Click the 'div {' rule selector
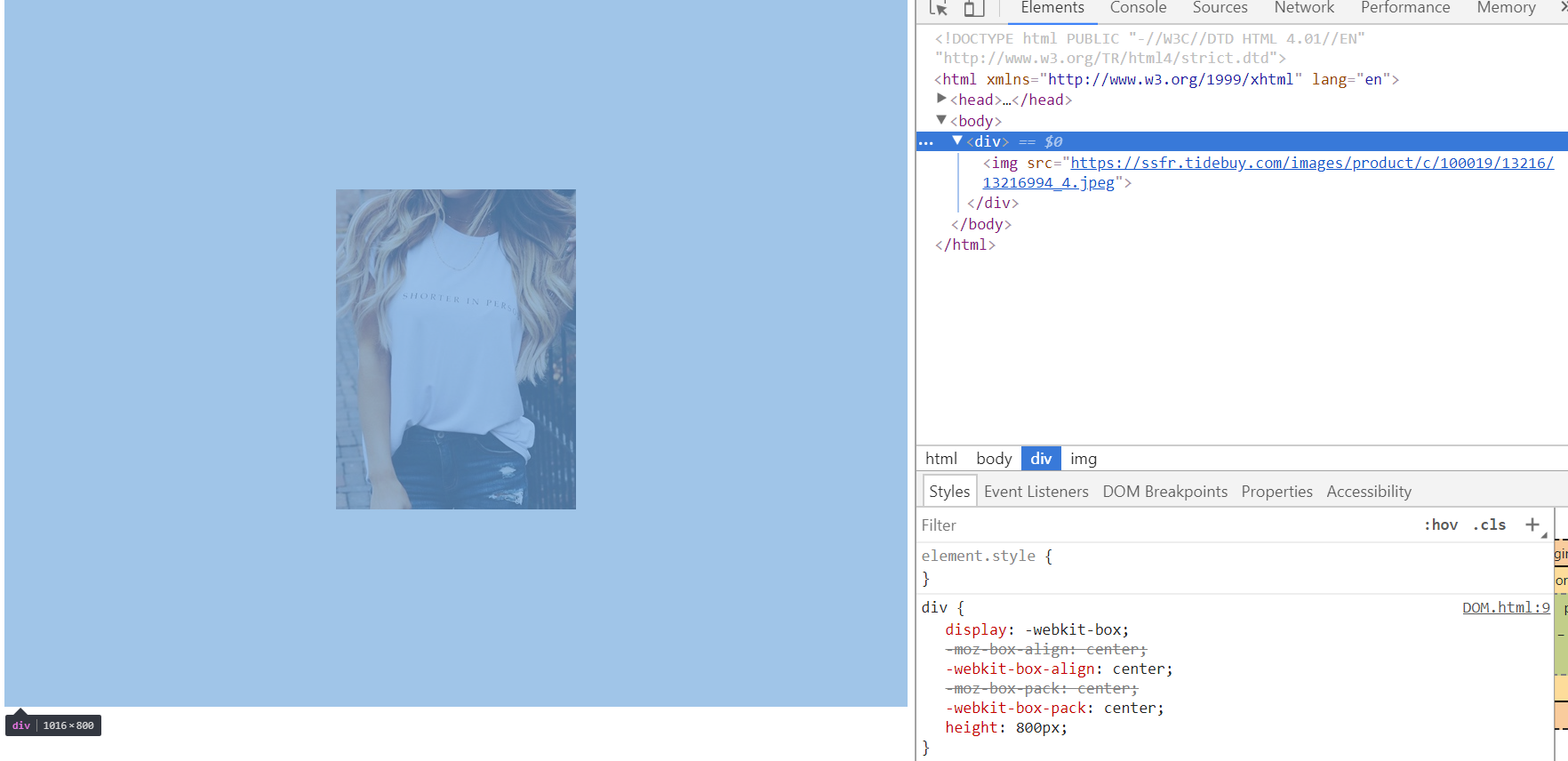1568x761 pixels. pos(942,607)
